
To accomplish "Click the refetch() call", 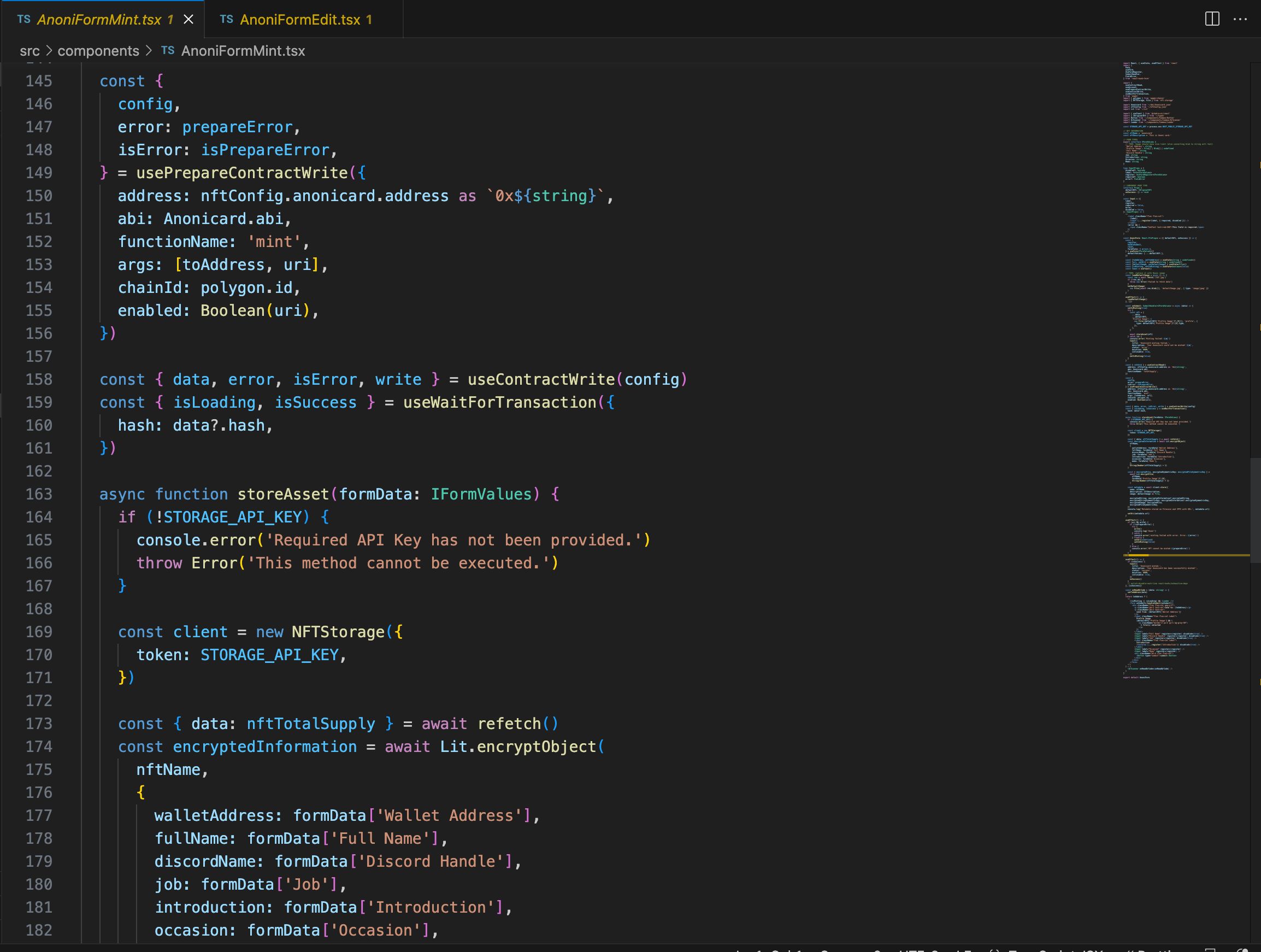I will coord(517,724).
